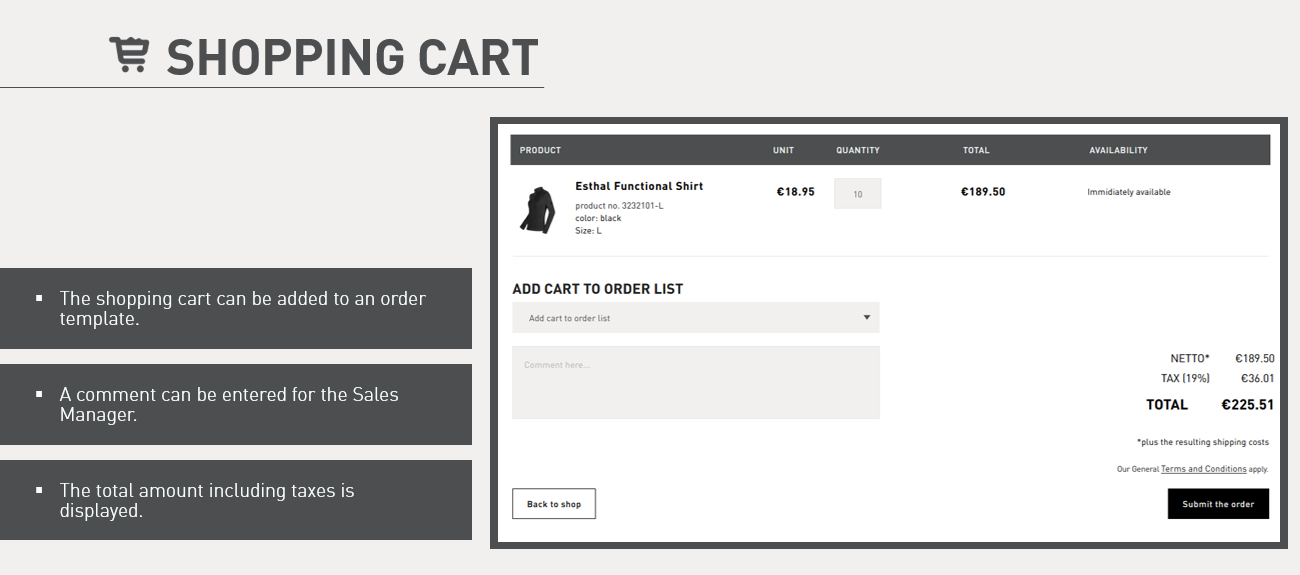This screenshot has width=1300, height=575.
Task: Select the Immediately available status text
Action: pyautogui.click(x=1128, y=192)
